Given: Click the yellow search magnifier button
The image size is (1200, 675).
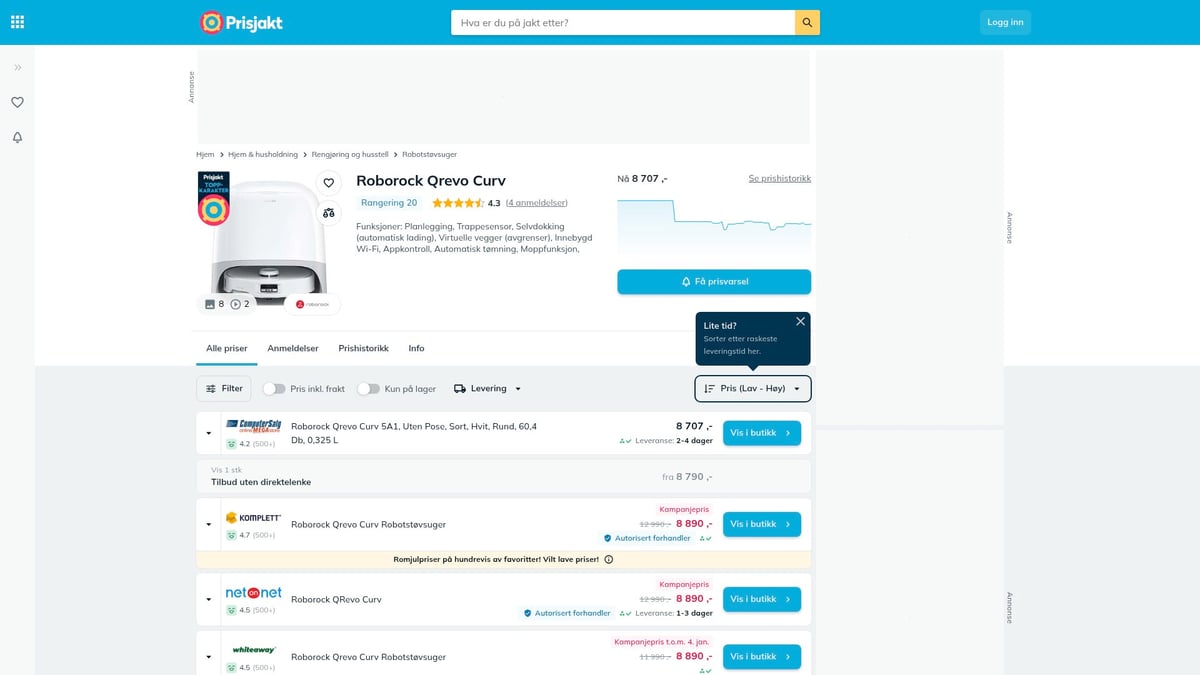Looking at the screenshot, I should [x=807, y=22].
